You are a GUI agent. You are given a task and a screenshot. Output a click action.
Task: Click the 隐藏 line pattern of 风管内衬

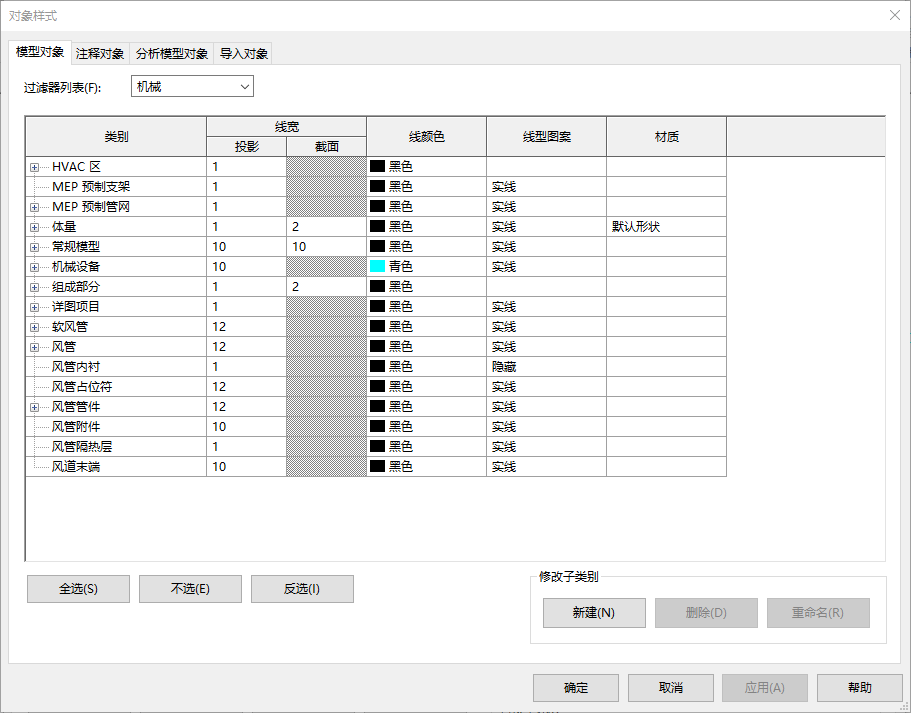click(x=546, y=367)
